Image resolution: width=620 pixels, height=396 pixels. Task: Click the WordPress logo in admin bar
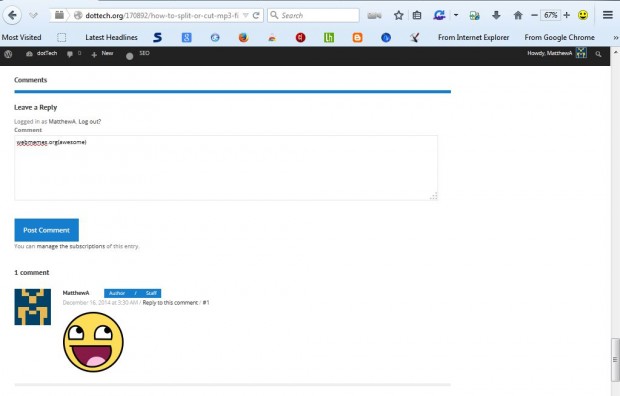[x=8, y=54]
